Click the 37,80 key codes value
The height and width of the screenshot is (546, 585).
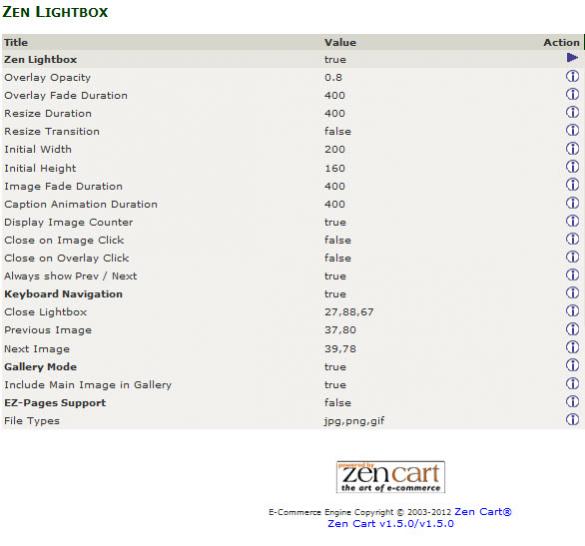tap(340, 330)
